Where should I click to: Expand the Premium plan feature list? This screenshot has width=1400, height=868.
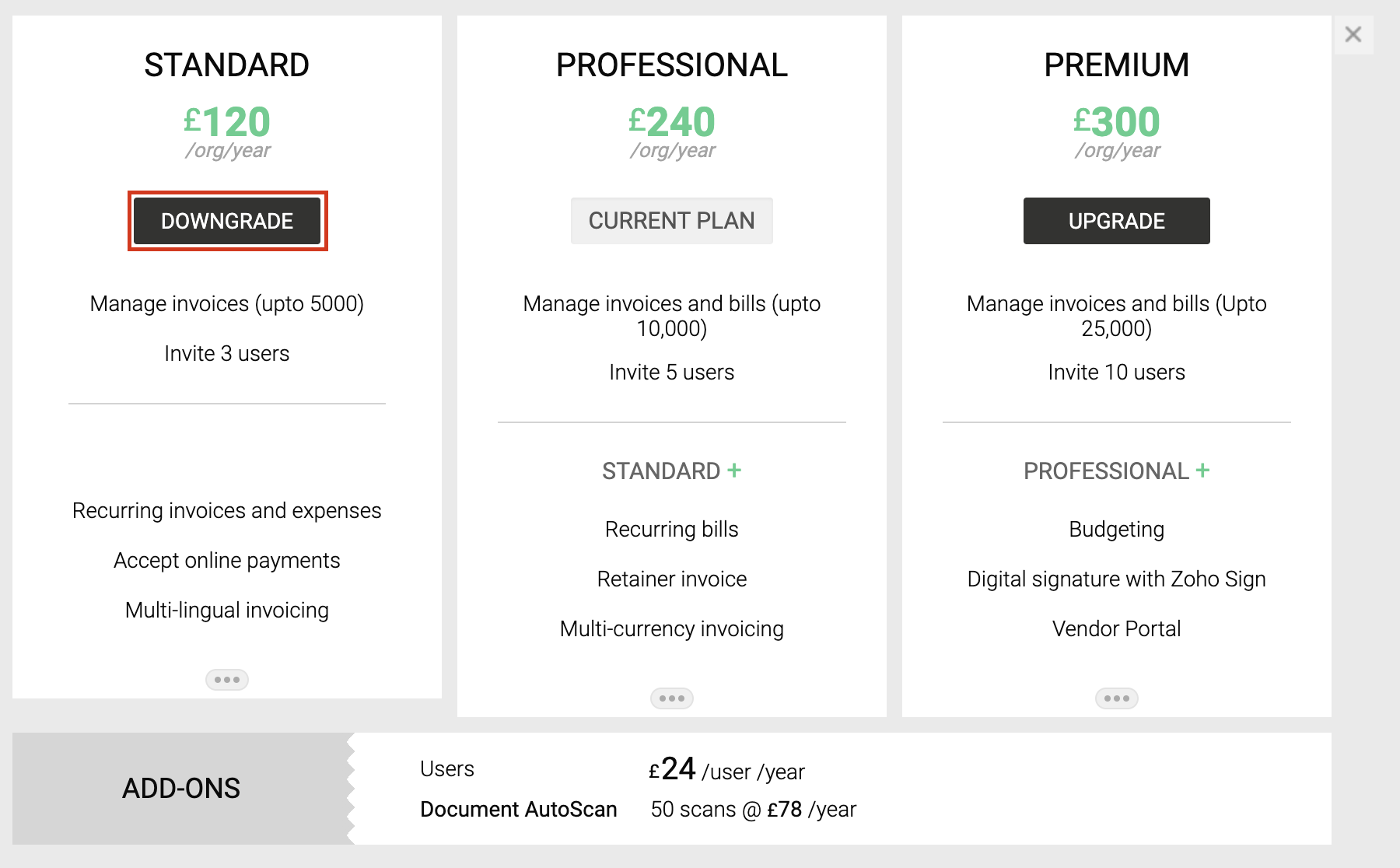(x=1117, y=698)
